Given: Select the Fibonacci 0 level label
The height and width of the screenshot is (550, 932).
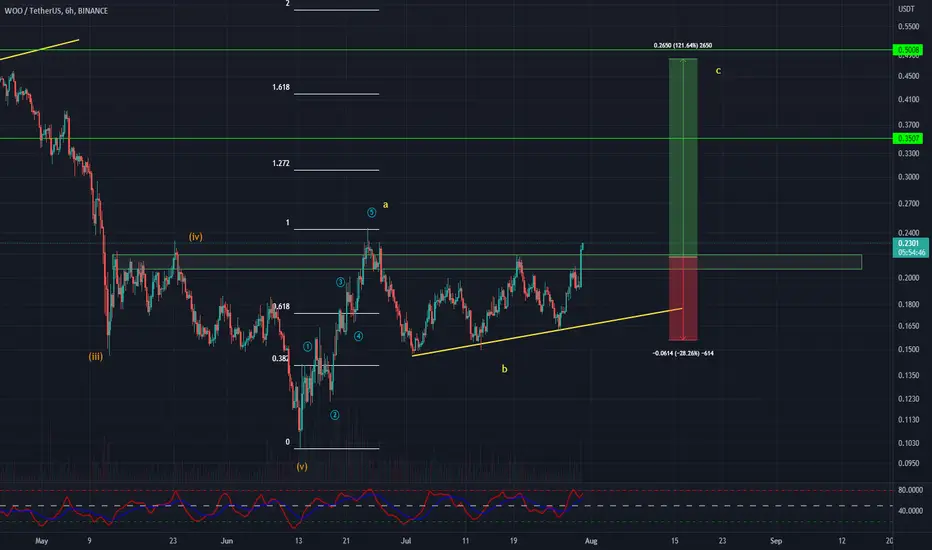Looking at the screenshot, I should [288, 442].
